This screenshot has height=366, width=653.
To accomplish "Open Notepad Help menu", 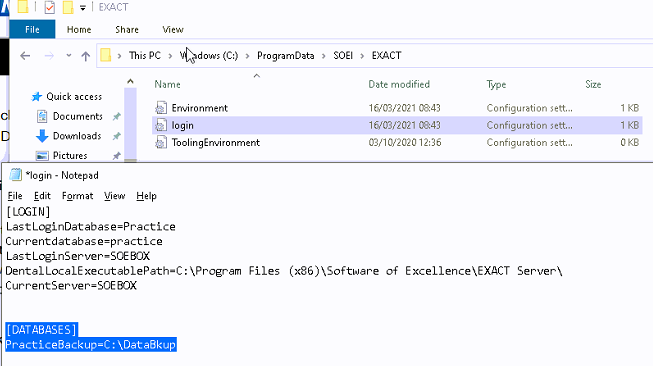I will coord(146,196).
